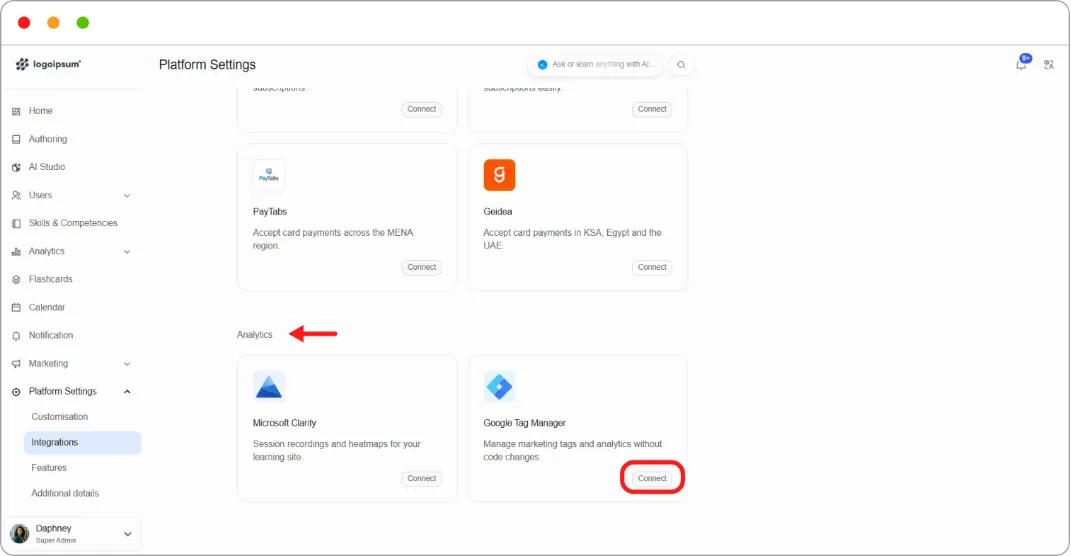The width and height of the screenshot is (1071, 556).
Task: Click the Skills & Competencies icon
Action: [16, 223]
